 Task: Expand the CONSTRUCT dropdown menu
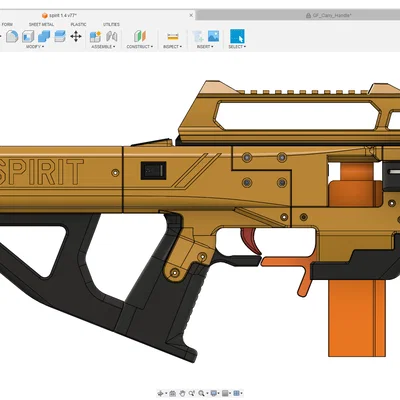140,47
